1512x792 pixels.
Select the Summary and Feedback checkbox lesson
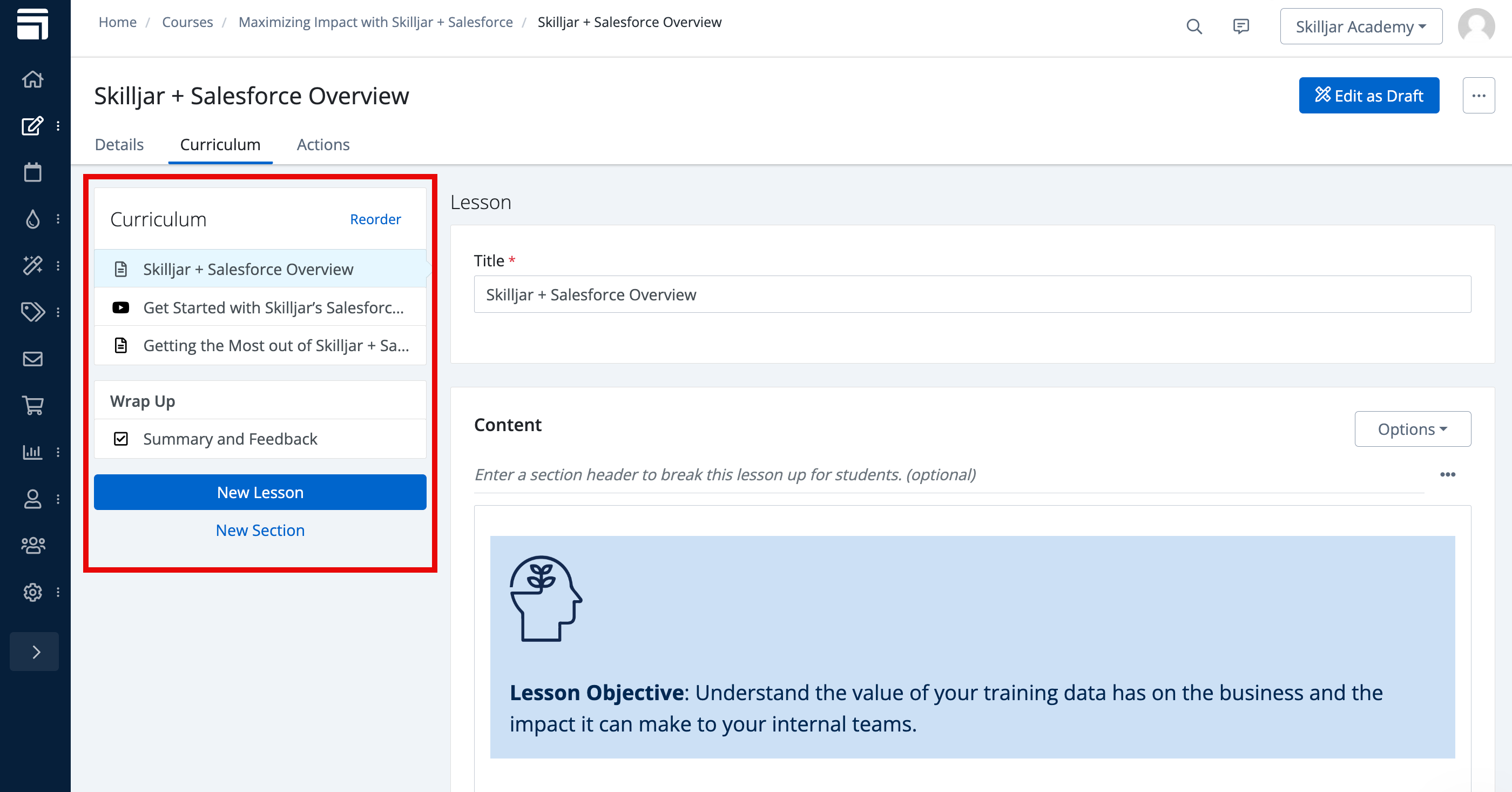coord(230,439)
